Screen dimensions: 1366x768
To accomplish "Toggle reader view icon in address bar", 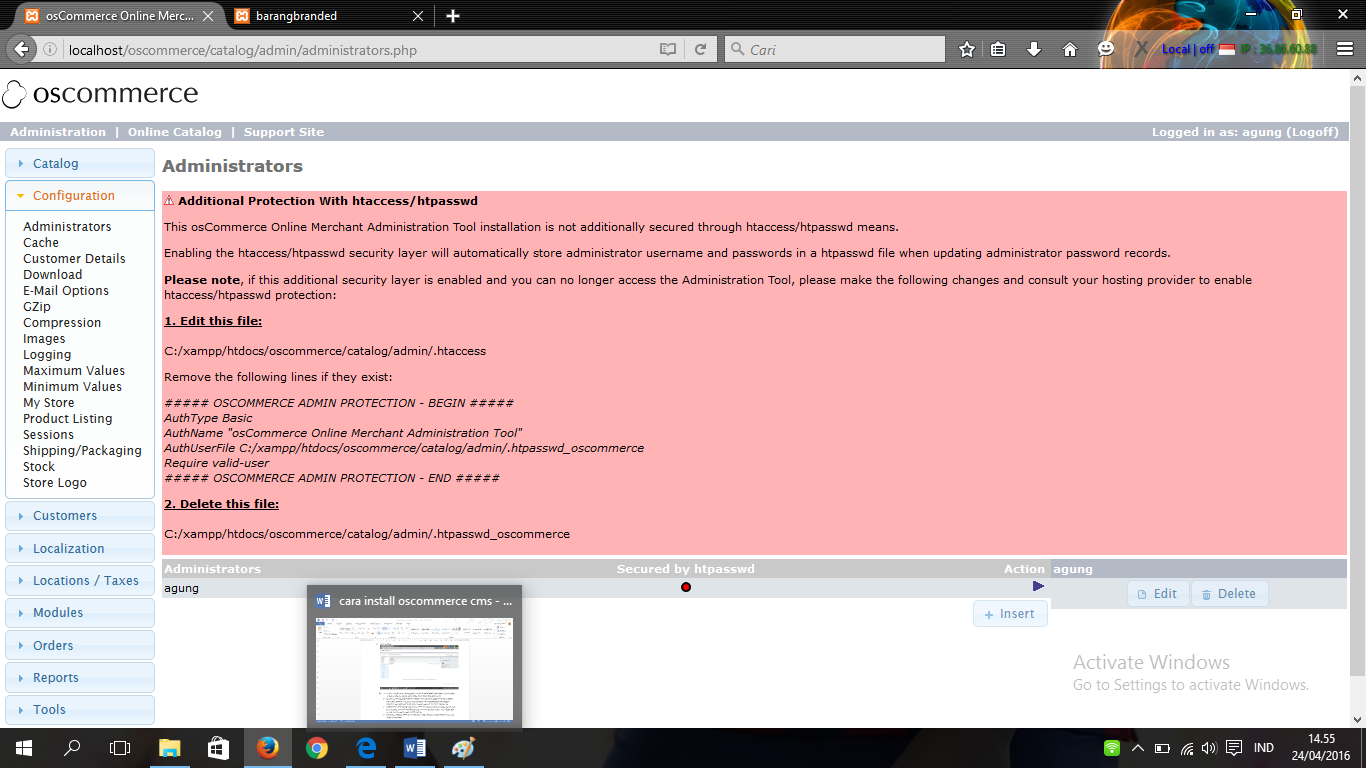I will pos(668,49).
